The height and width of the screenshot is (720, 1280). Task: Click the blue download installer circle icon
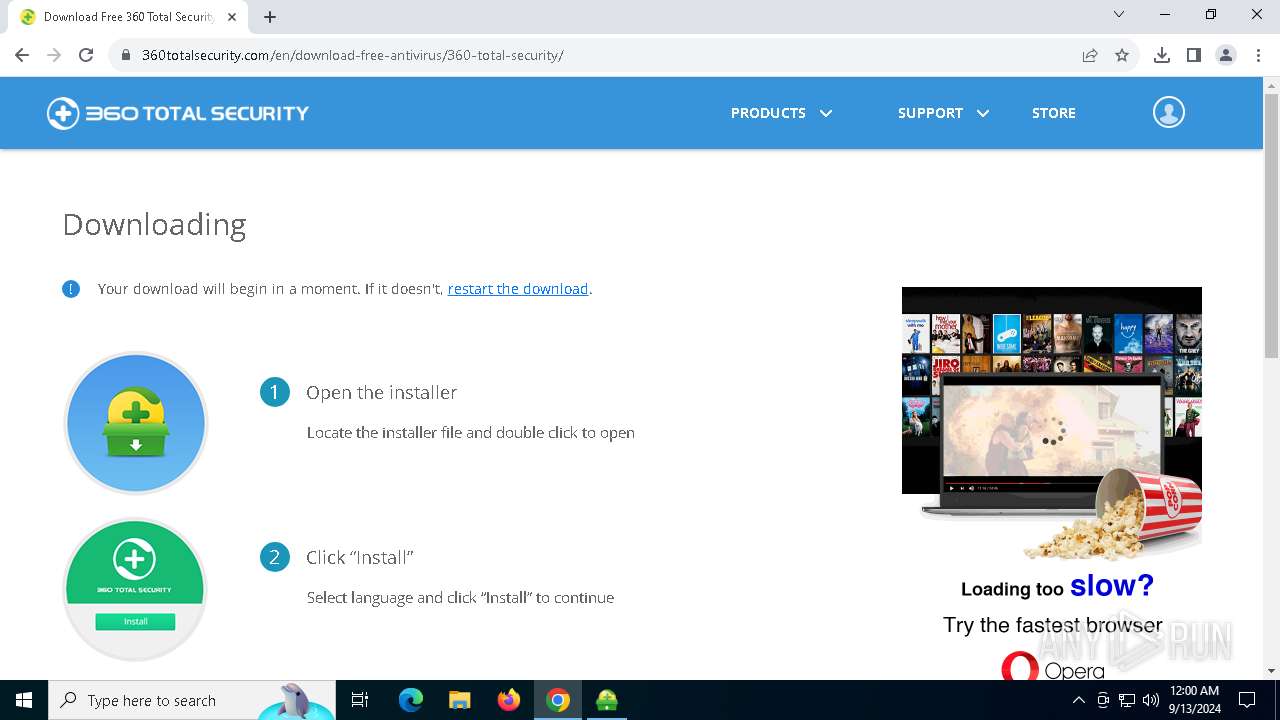135,423
